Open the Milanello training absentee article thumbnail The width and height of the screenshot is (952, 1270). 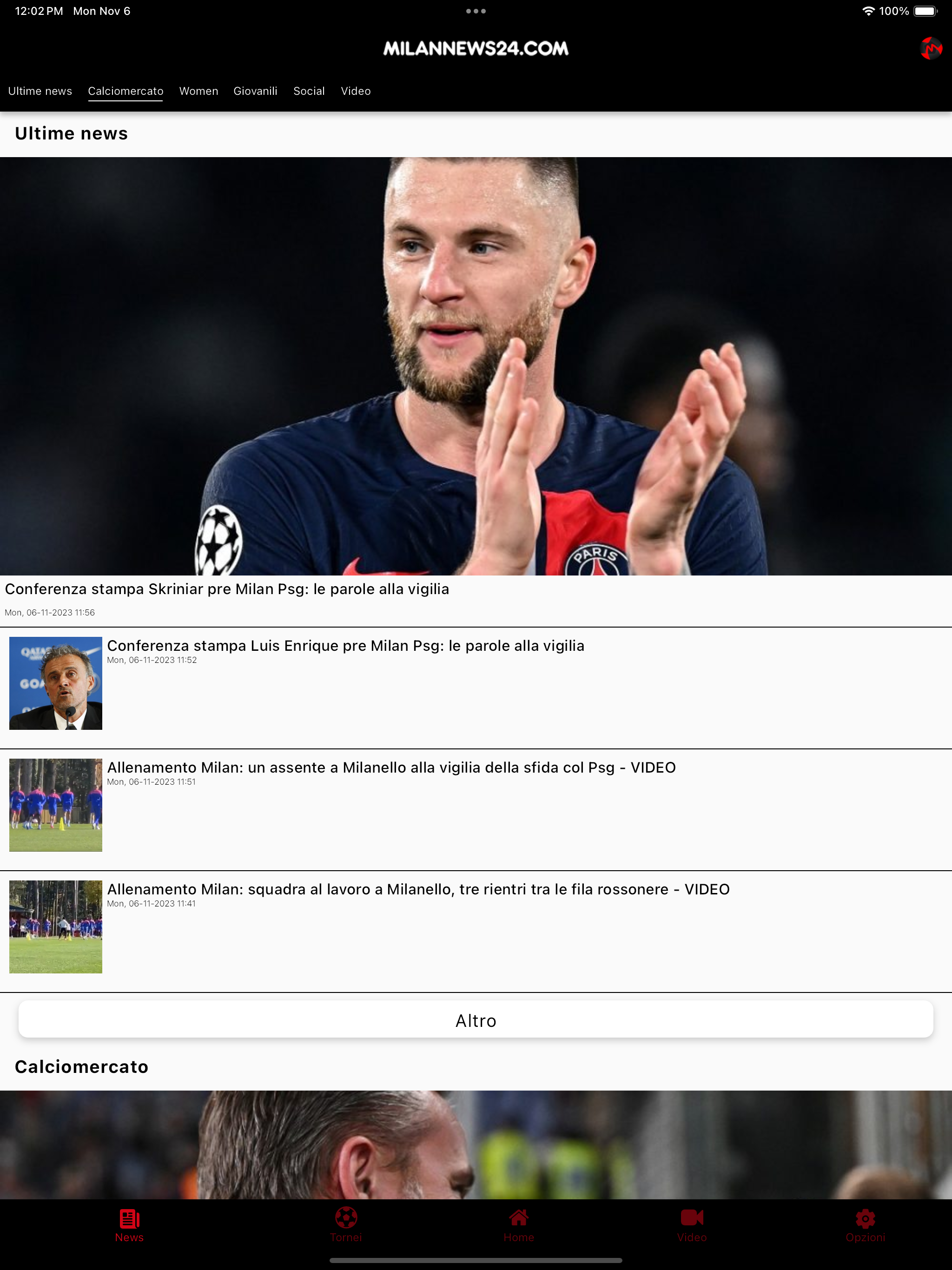[x=56, y=805]
